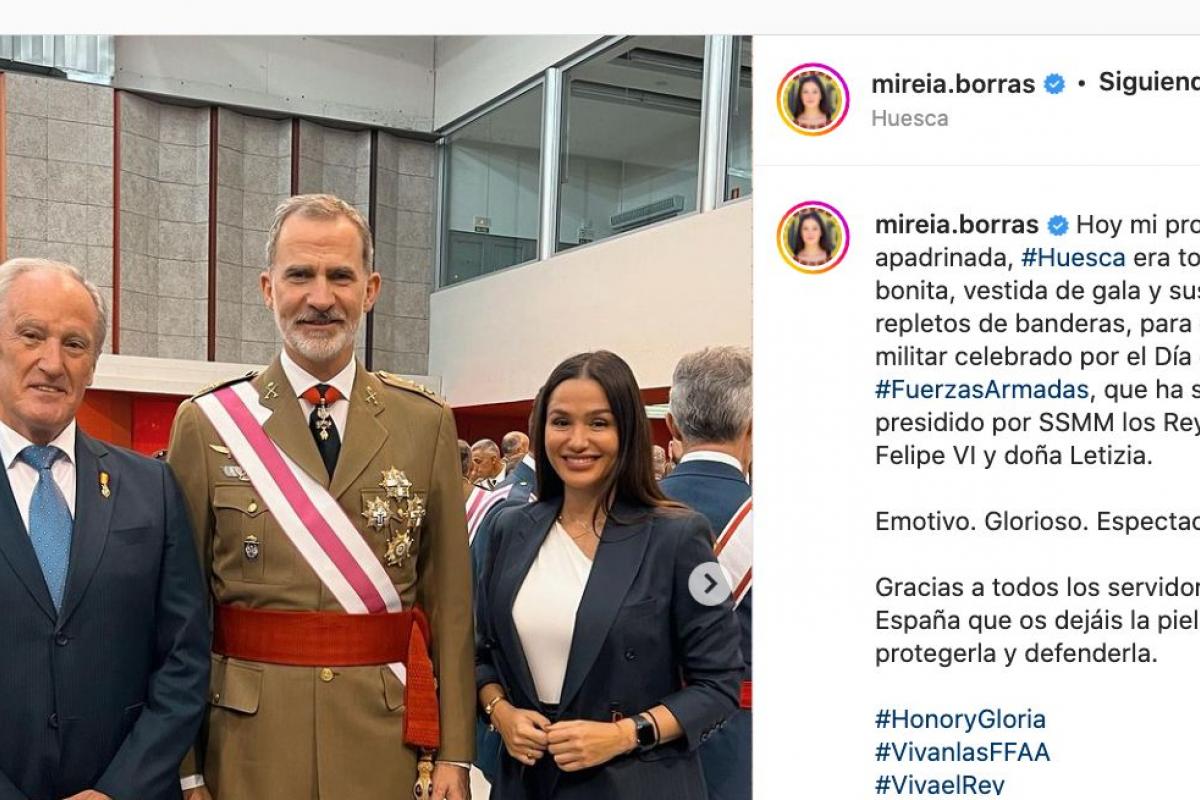Screen dimensions: 1200x800
Task: Open the mireia.borras profile from the post header
Action: coord(953,84)
